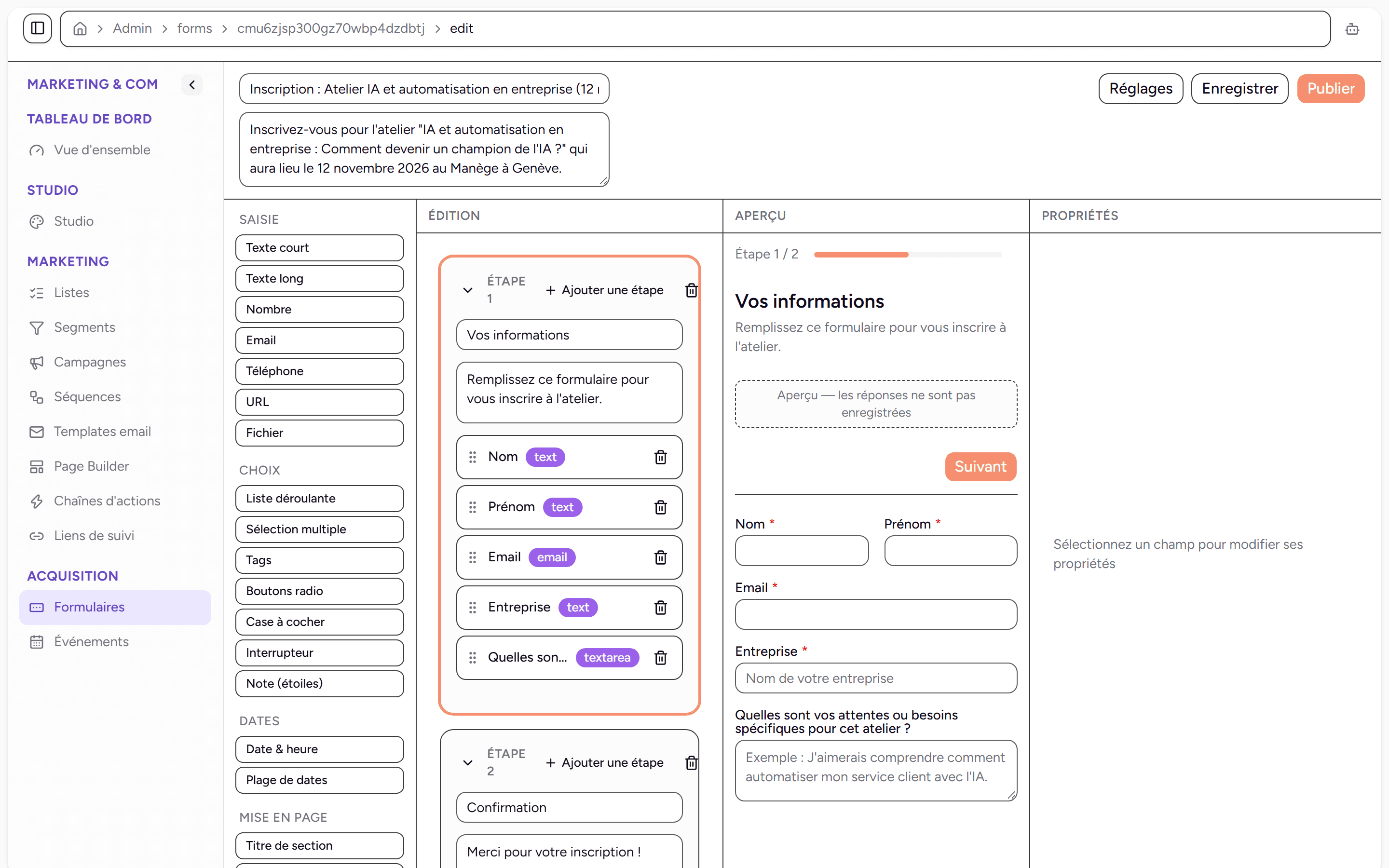Delete the Prénom field
Image resolution: width=1389 pixels, height=868 pixels.
pyautogui.click(x=661, y=507)
